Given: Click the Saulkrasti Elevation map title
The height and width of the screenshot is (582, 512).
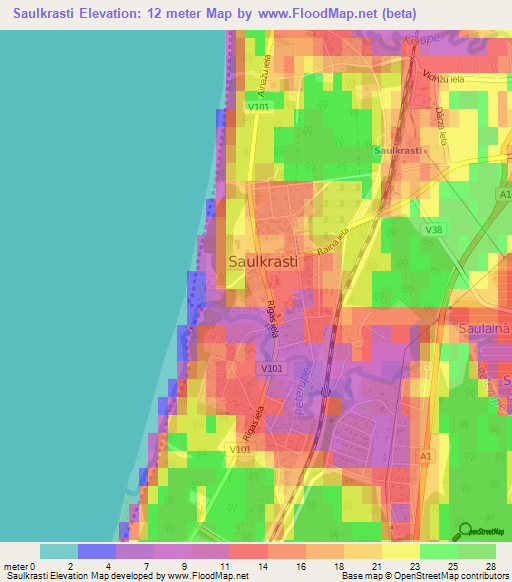Looking at the screenshot, I should click(x=215, y=14).
